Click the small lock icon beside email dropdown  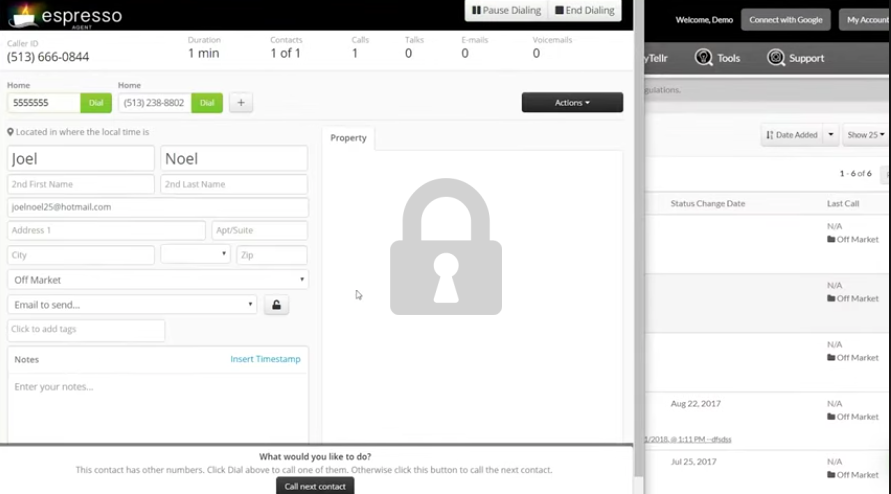click(x=276, y=305)
